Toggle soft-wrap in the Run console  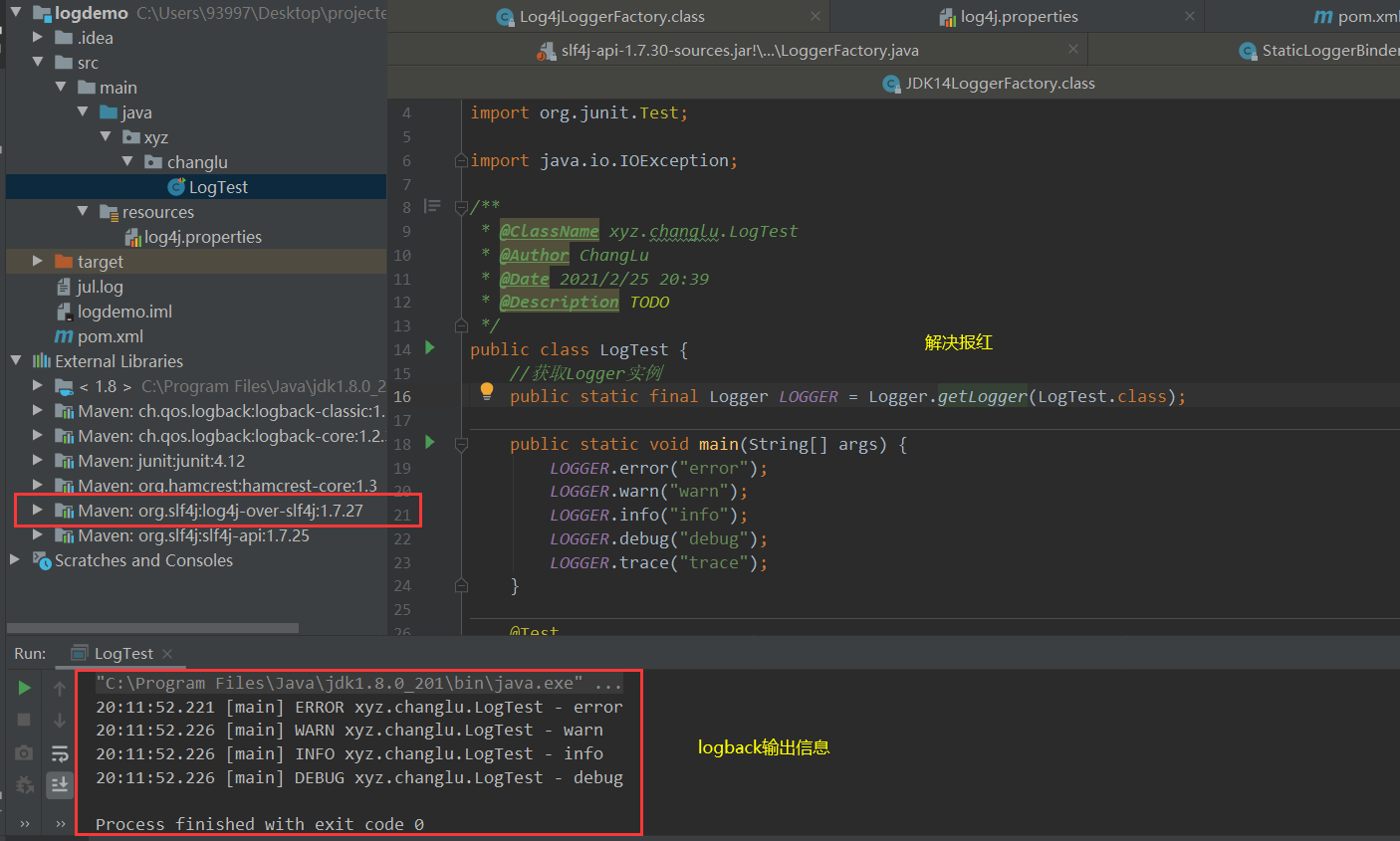point(60,753)
